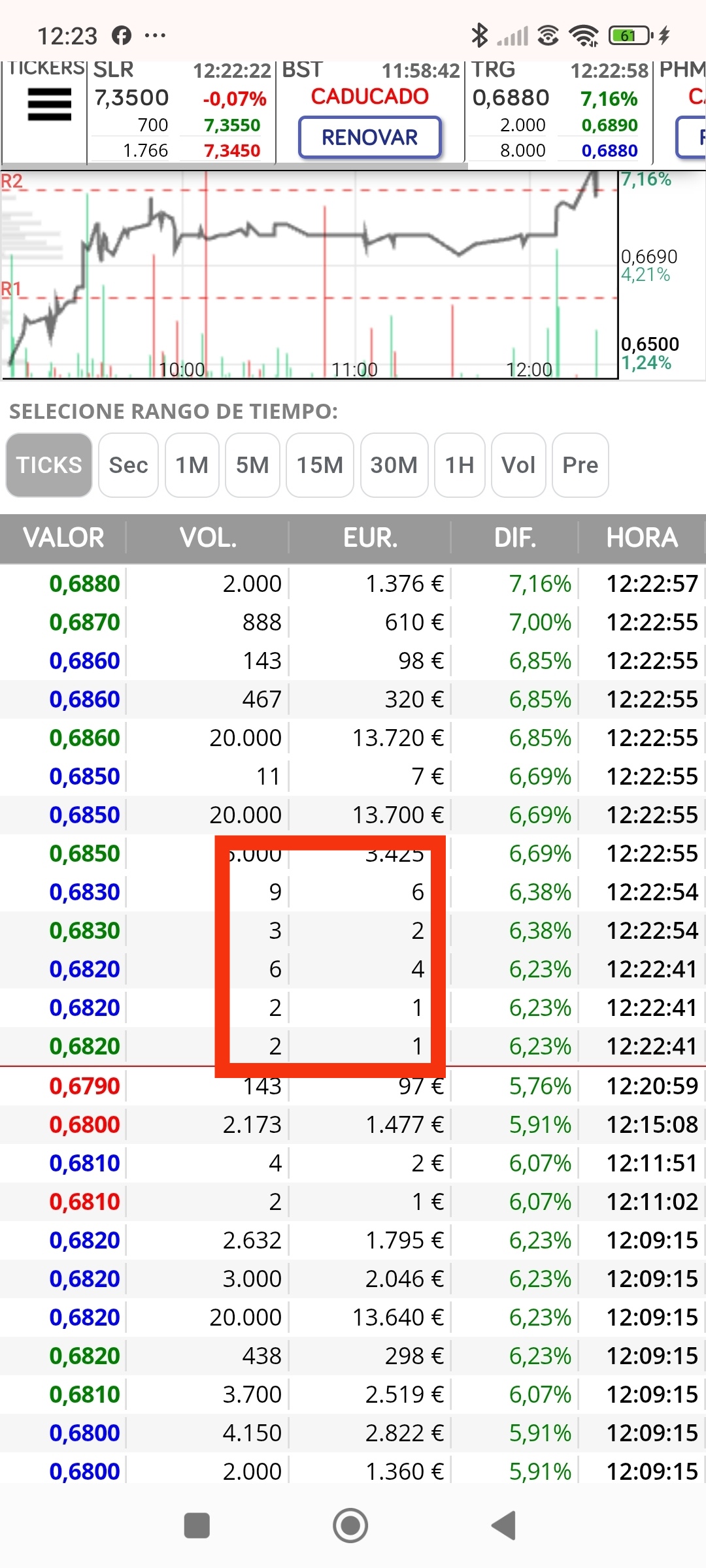Tap the WiFi status icon
706x1568 pixels.
click(584, 35)
